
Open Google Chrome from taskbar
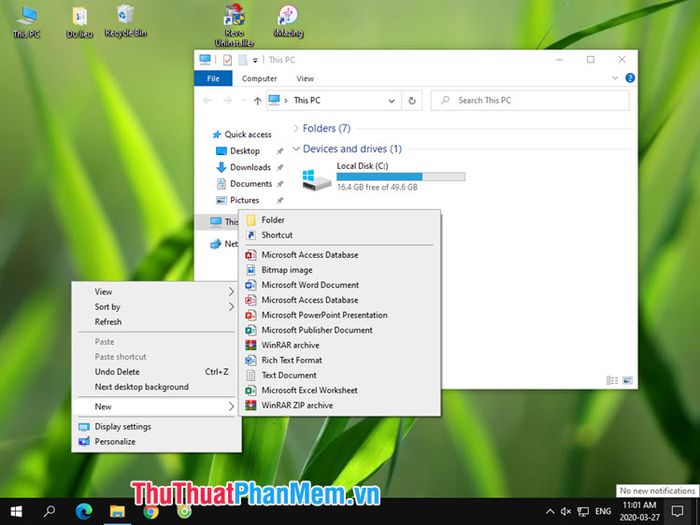point(150,511)
